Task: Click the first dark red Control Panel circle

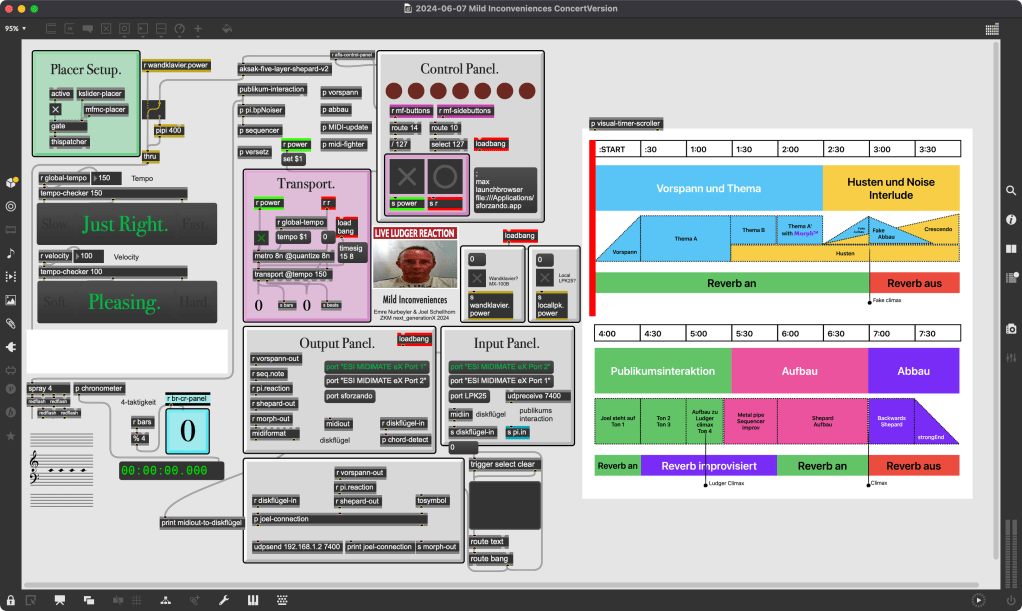Action: 395,90
